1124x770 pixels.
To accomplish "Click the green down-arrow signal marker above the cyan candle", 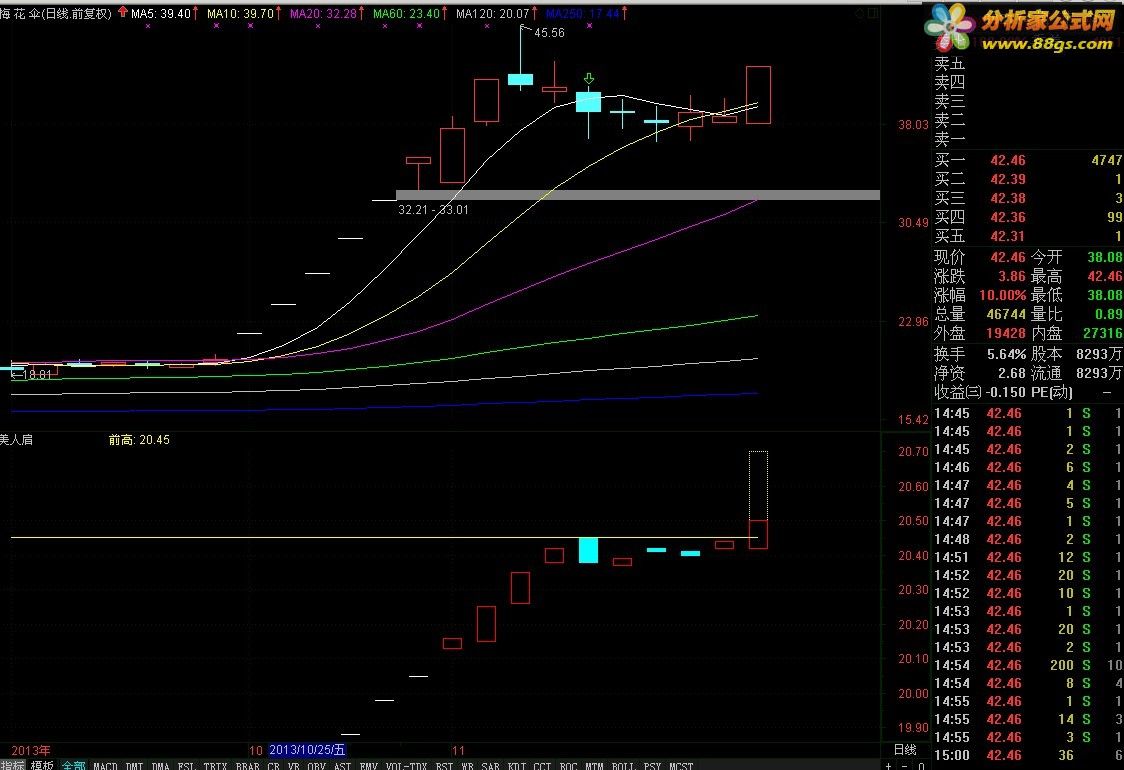I will click(589, 79).
